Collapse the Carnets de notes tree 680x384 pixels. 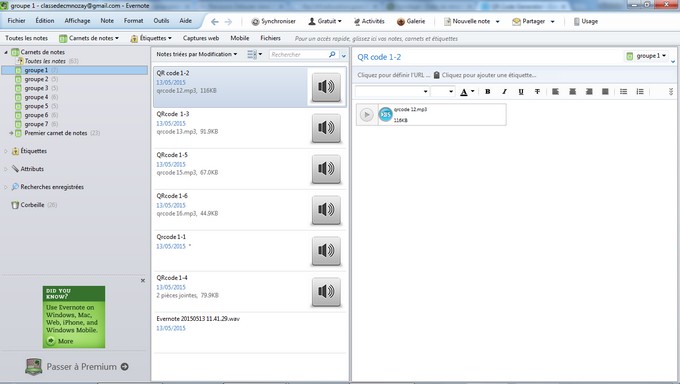[6, 52]
